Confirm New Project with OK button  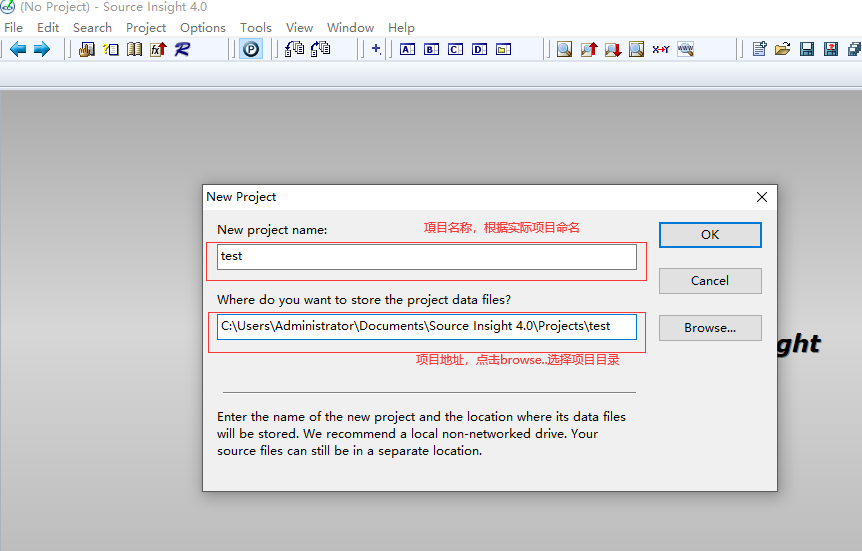click(710, 235)
